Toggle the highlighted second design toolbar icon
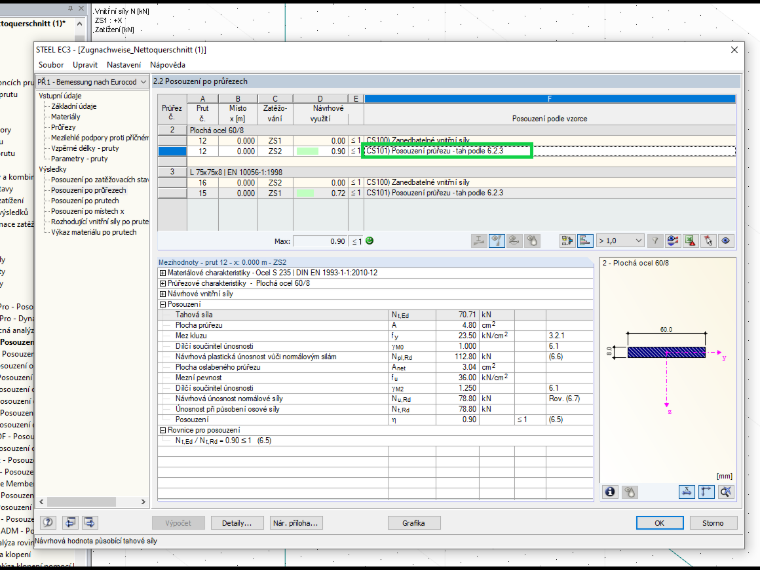The height and width of the screenshot is (570, 760). click(x=497, y=240)
